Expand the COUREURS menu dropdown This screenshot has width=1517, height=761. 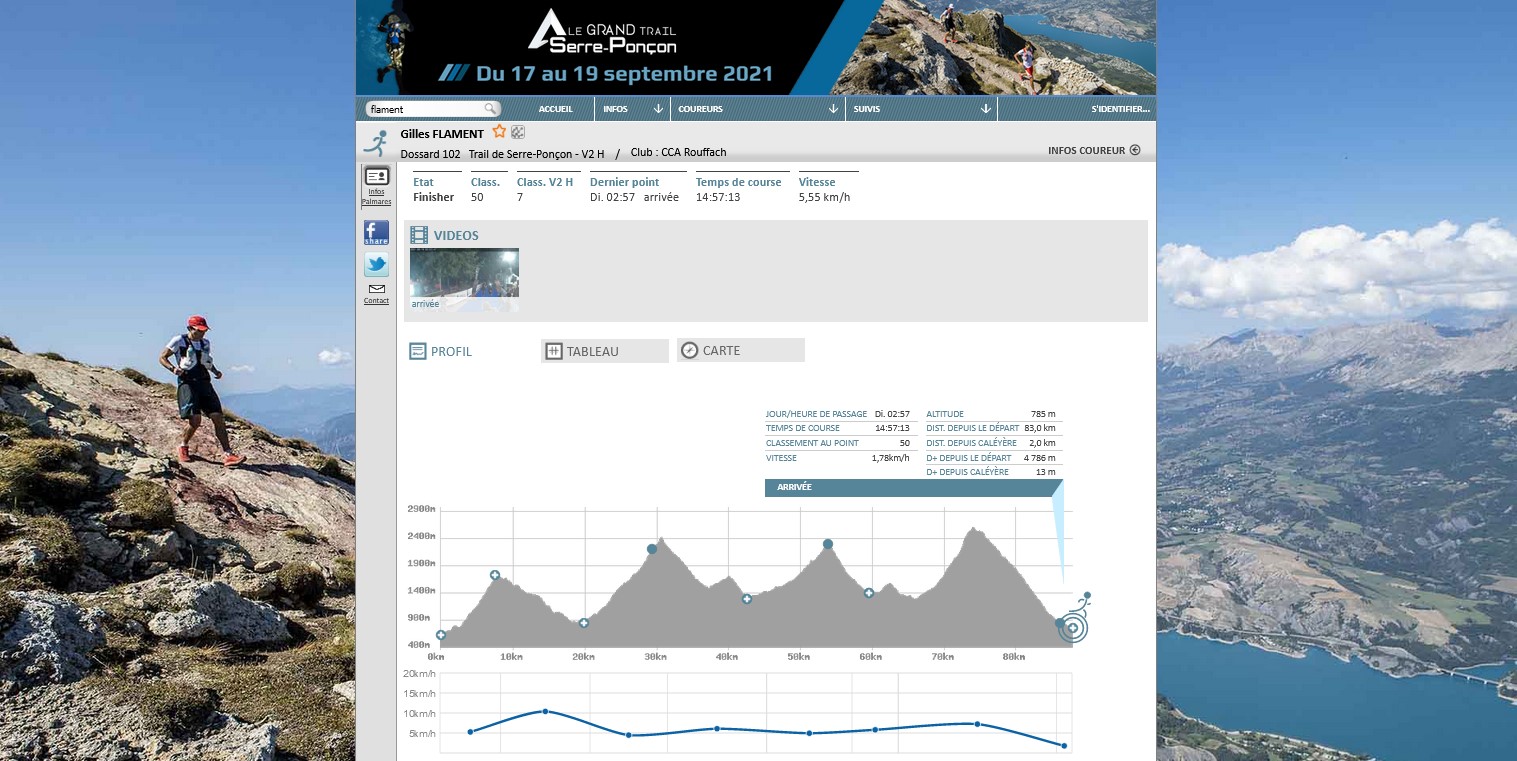[x=757, y=109]
